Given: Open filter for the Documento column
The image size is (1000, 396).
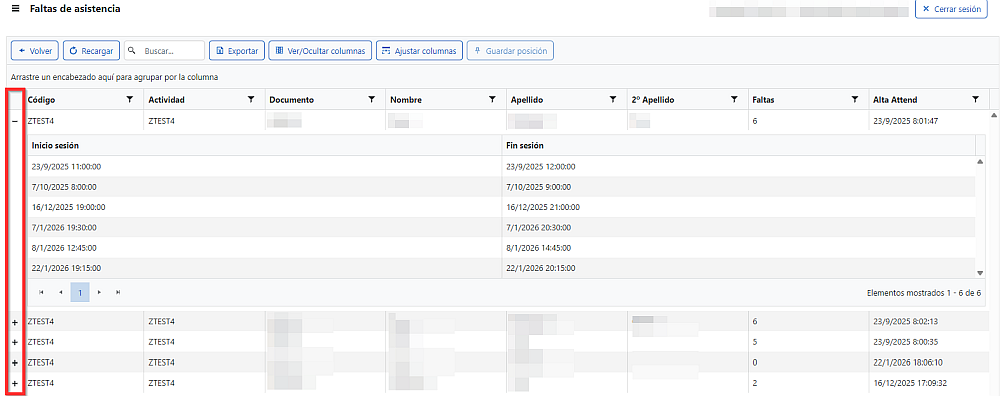Looking at the screenshot, I should [x=371, y=99].
